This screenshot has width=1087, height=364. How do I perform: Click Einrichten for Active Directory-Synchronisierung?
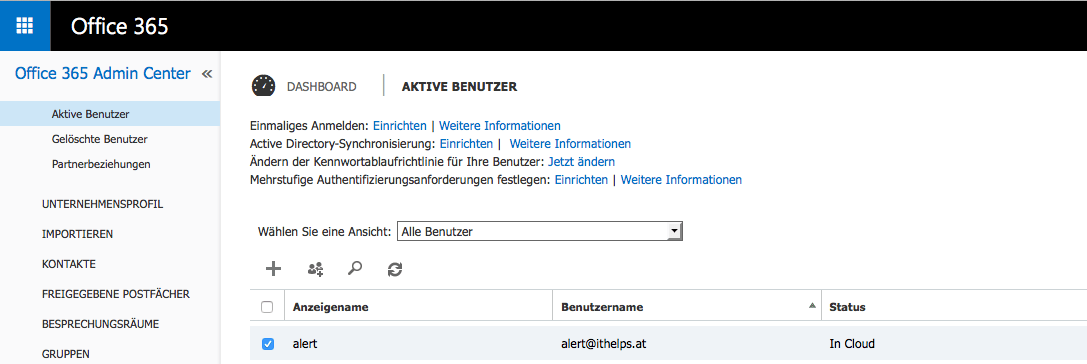[467, 144]
